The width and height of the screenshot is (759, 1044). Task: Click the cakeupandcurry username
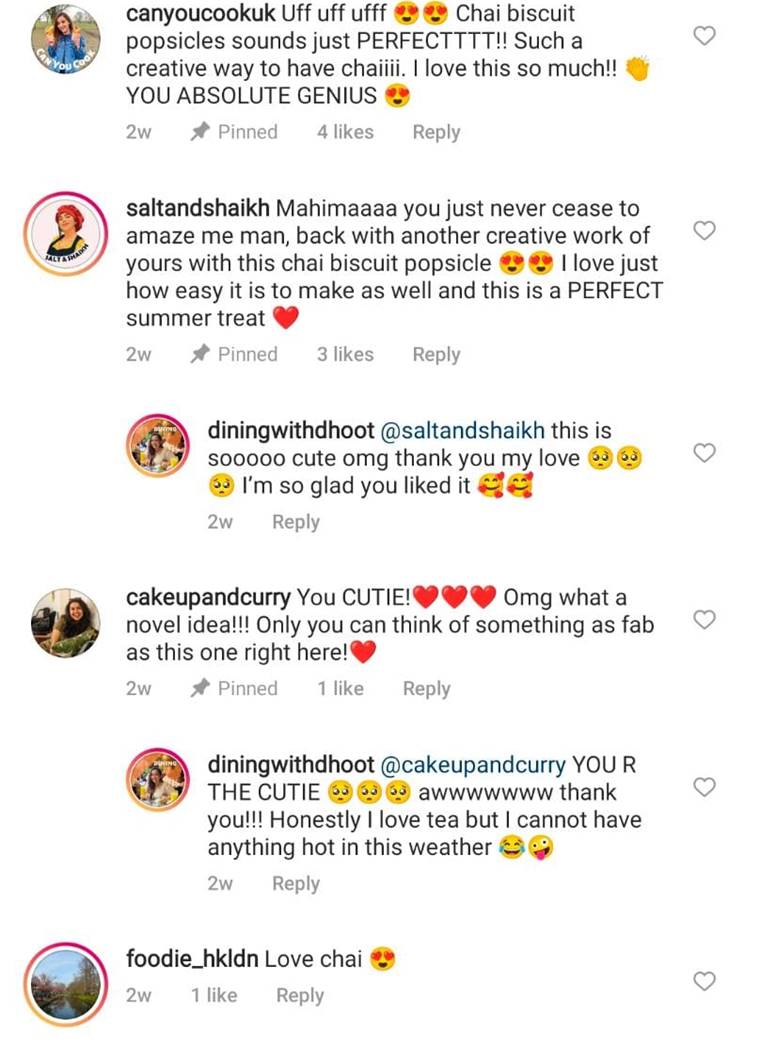click(208, 597)
